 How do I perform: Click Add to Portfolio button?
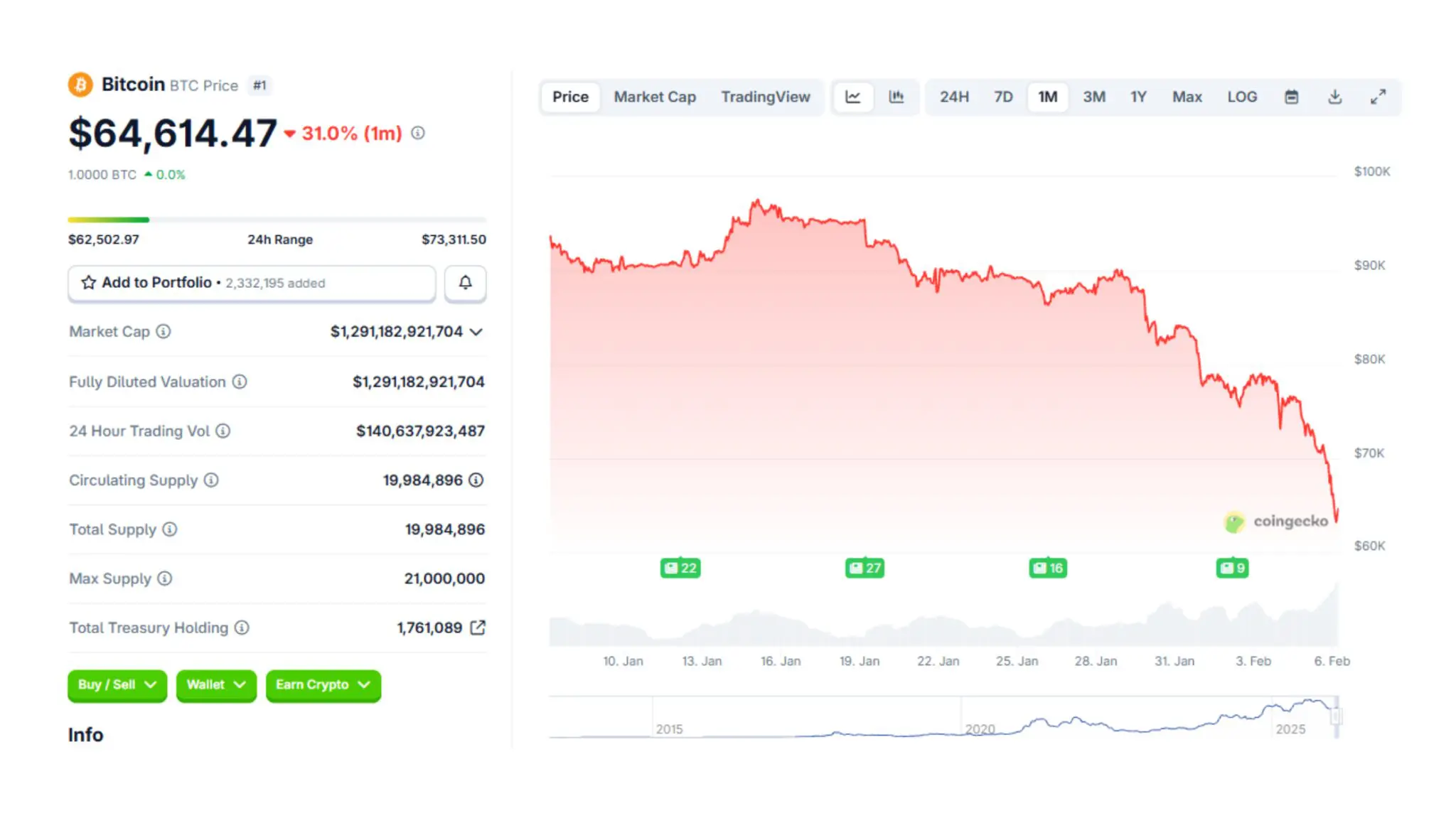click(252, 283)
